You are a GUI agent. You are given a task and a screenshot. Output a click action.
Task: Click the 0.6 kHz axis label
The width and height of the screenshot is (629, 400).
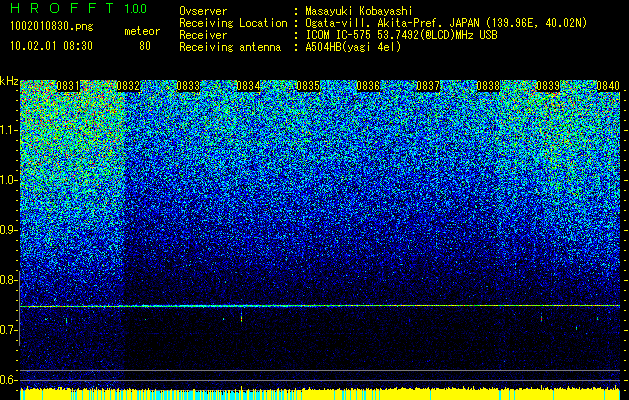tap(8, 380)
